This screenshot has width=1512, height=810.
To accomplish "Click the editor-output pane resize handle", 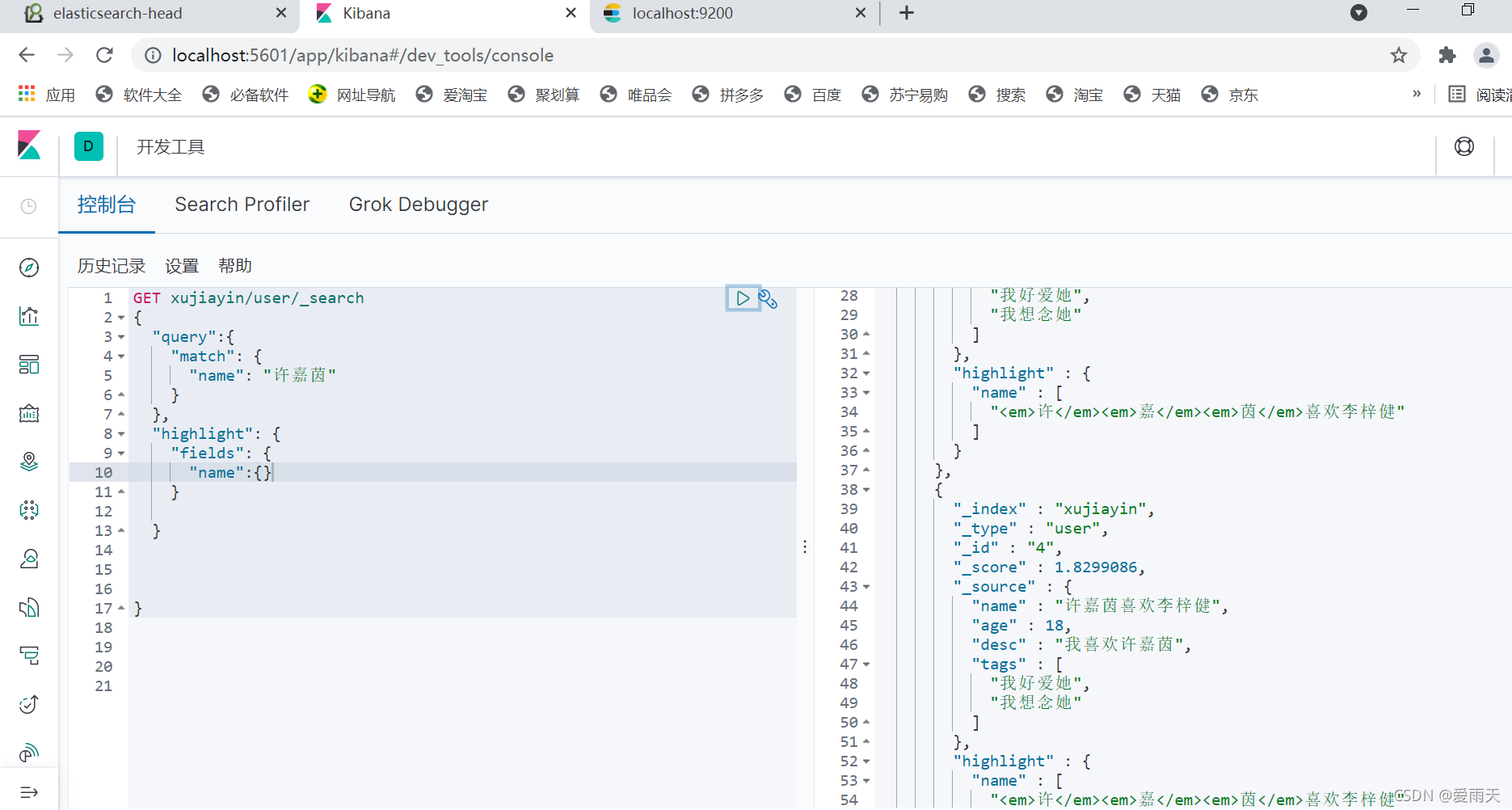I will click(805, 547).
